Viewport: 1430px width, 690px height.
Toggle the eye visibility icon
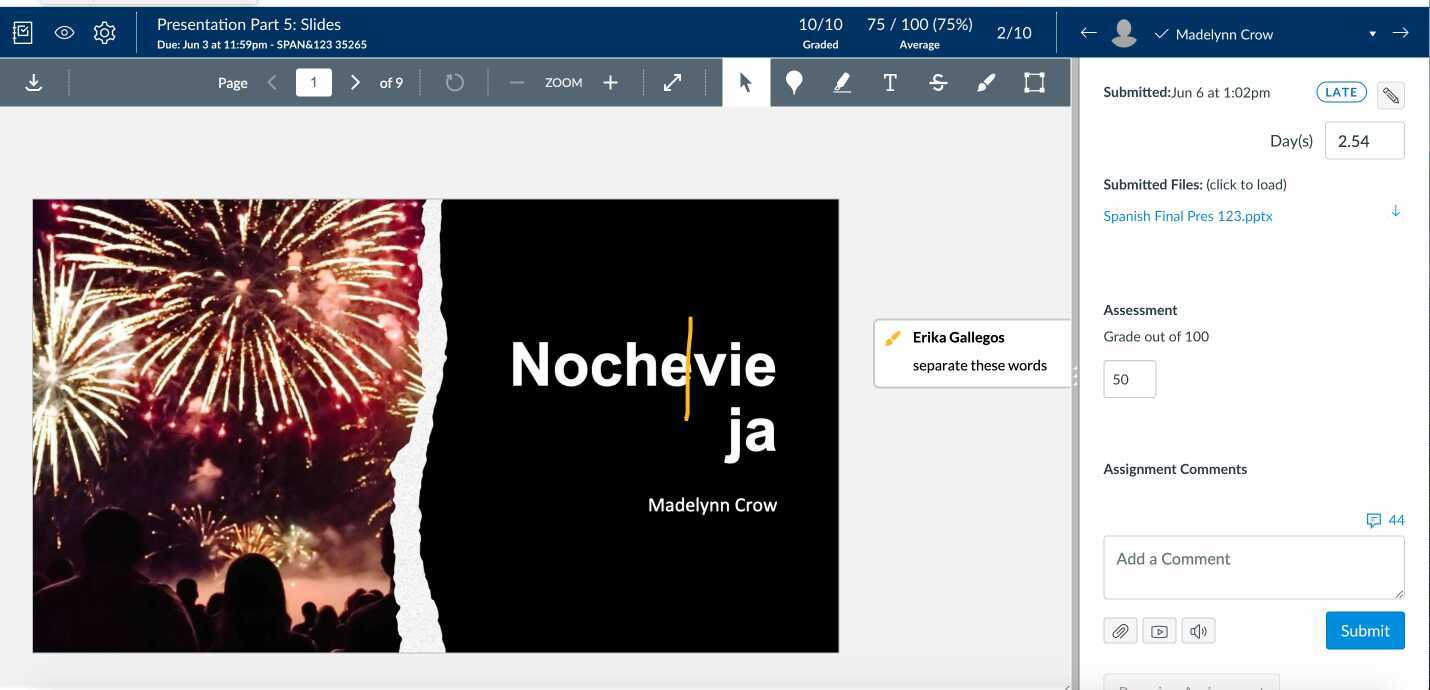(x=64, y=33)
